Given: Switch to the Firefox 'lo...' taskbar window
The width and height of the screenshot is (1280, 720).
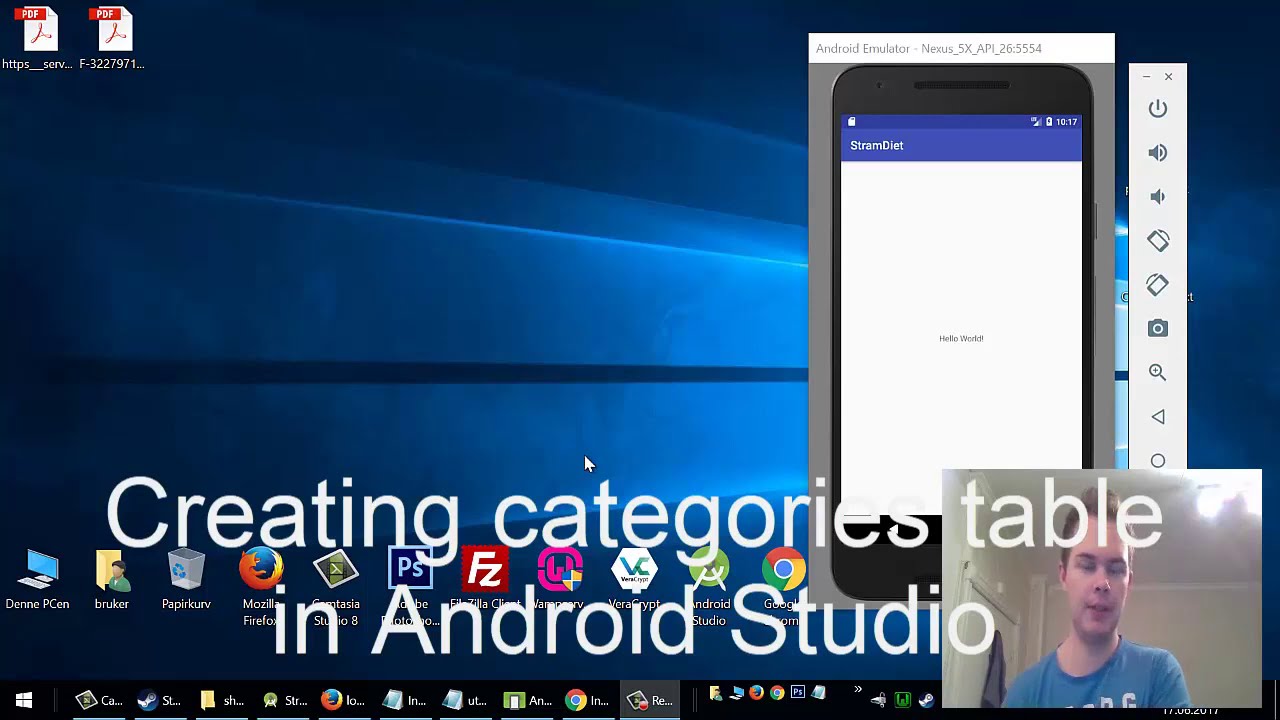Looking at the screenshot, I should coord(343,700).
